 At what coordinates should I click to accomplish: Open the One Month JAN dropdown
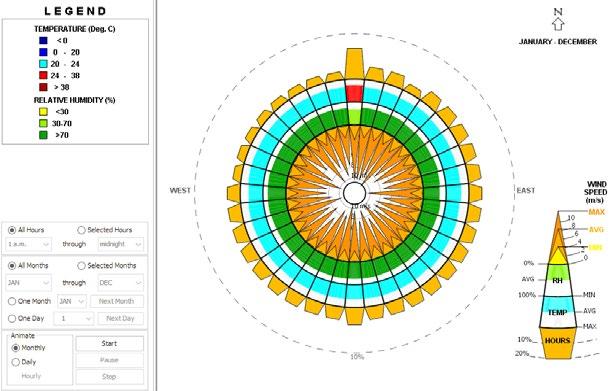pos(72,301)
